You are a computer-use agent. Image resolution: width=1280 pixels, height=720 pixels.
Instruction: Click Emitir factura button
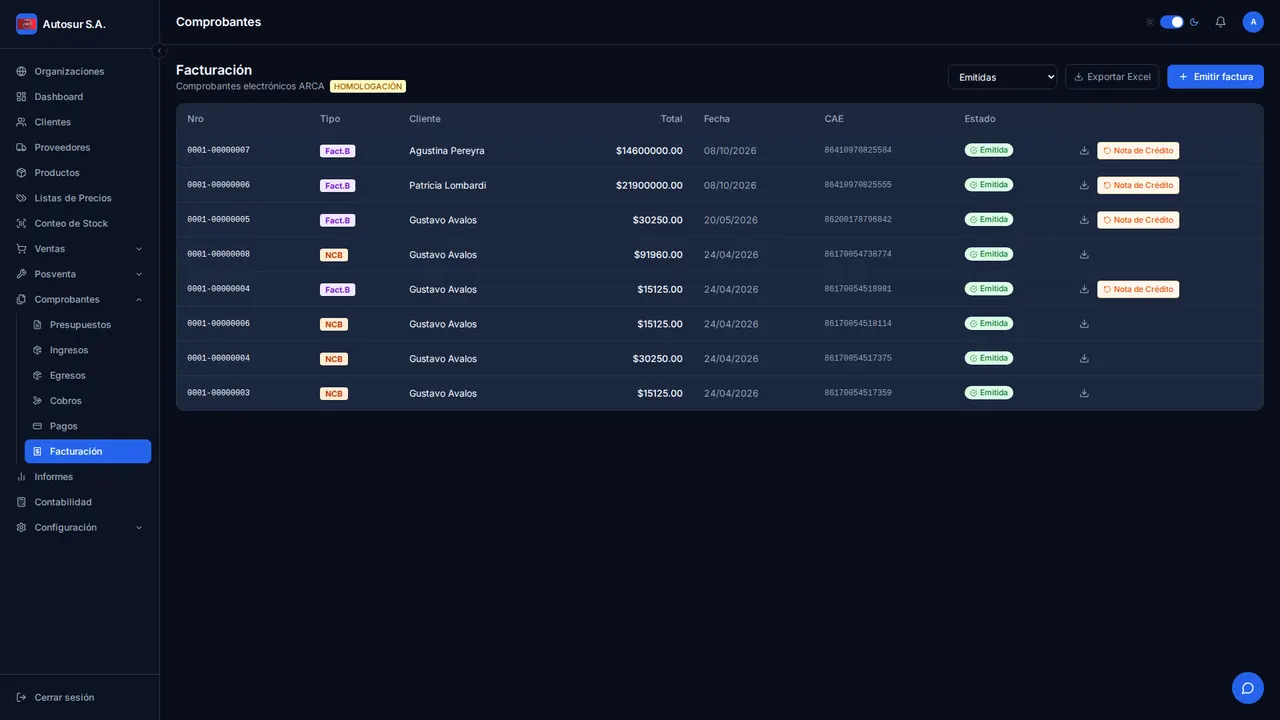1215,77
